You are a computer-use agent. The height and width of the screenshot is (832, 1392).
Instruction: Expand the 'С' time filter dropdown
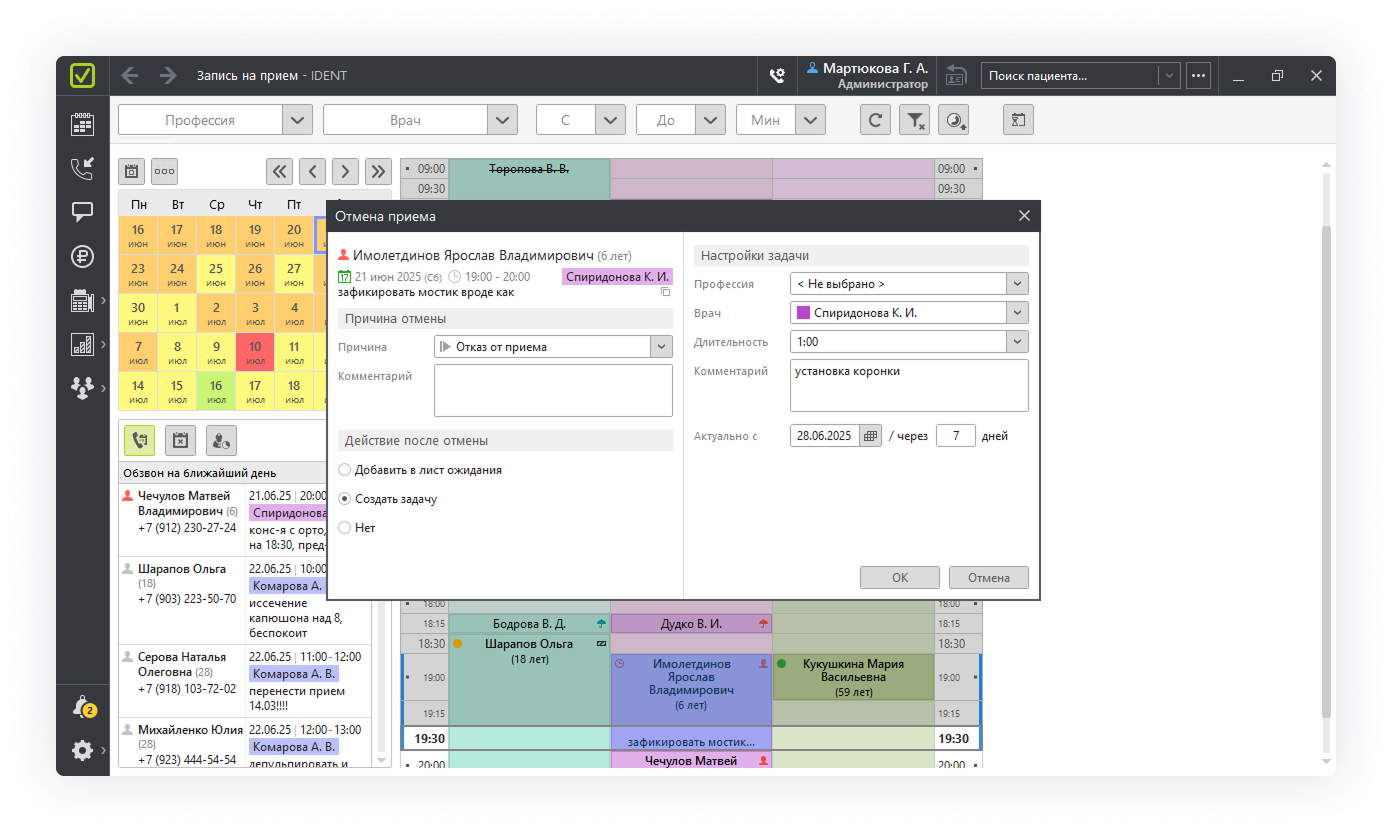tap(610, 120)
